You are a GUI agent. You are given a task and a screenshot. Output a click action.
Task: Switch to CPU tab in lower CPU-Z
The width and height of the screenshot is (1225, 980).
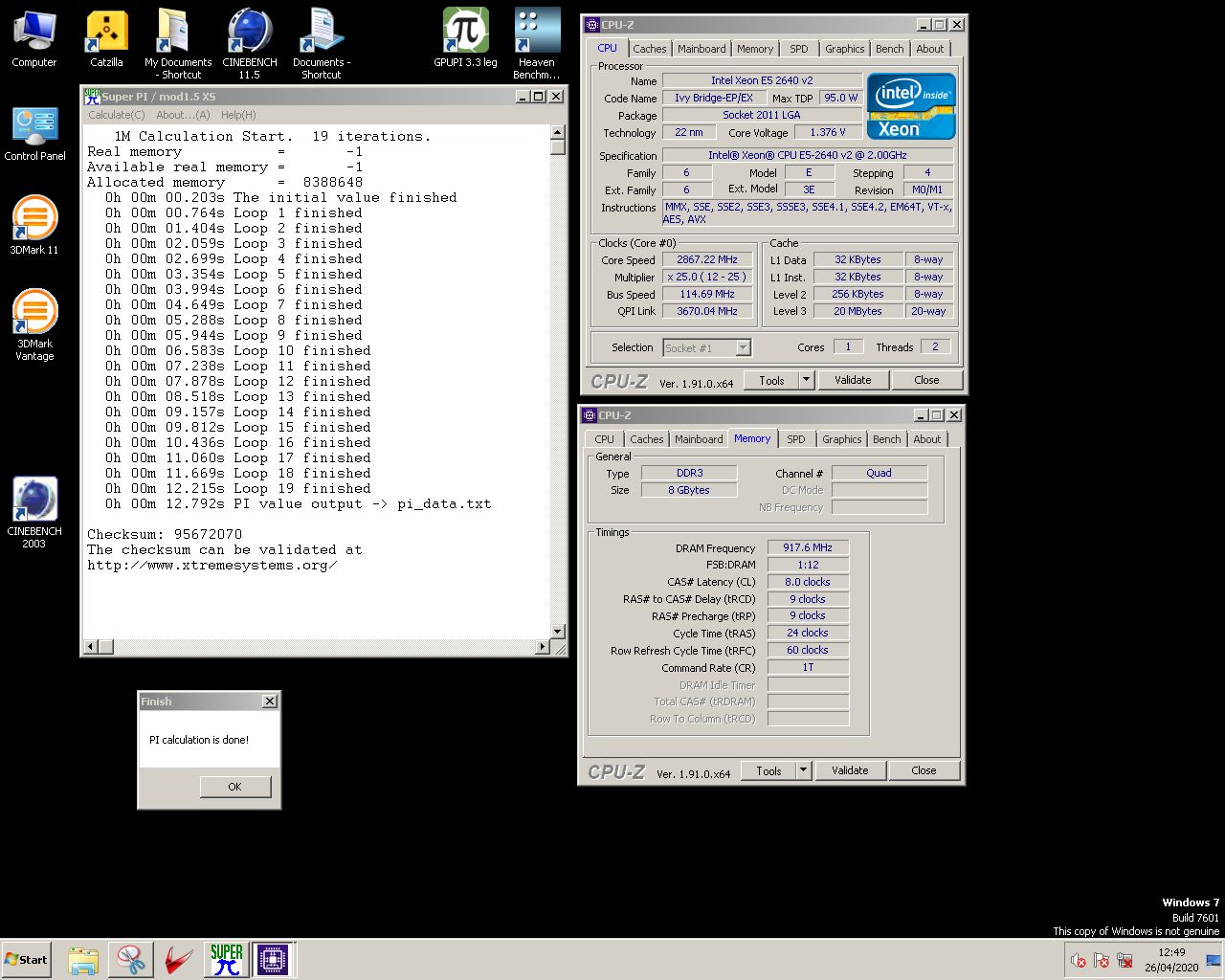(x=605, y=439)
